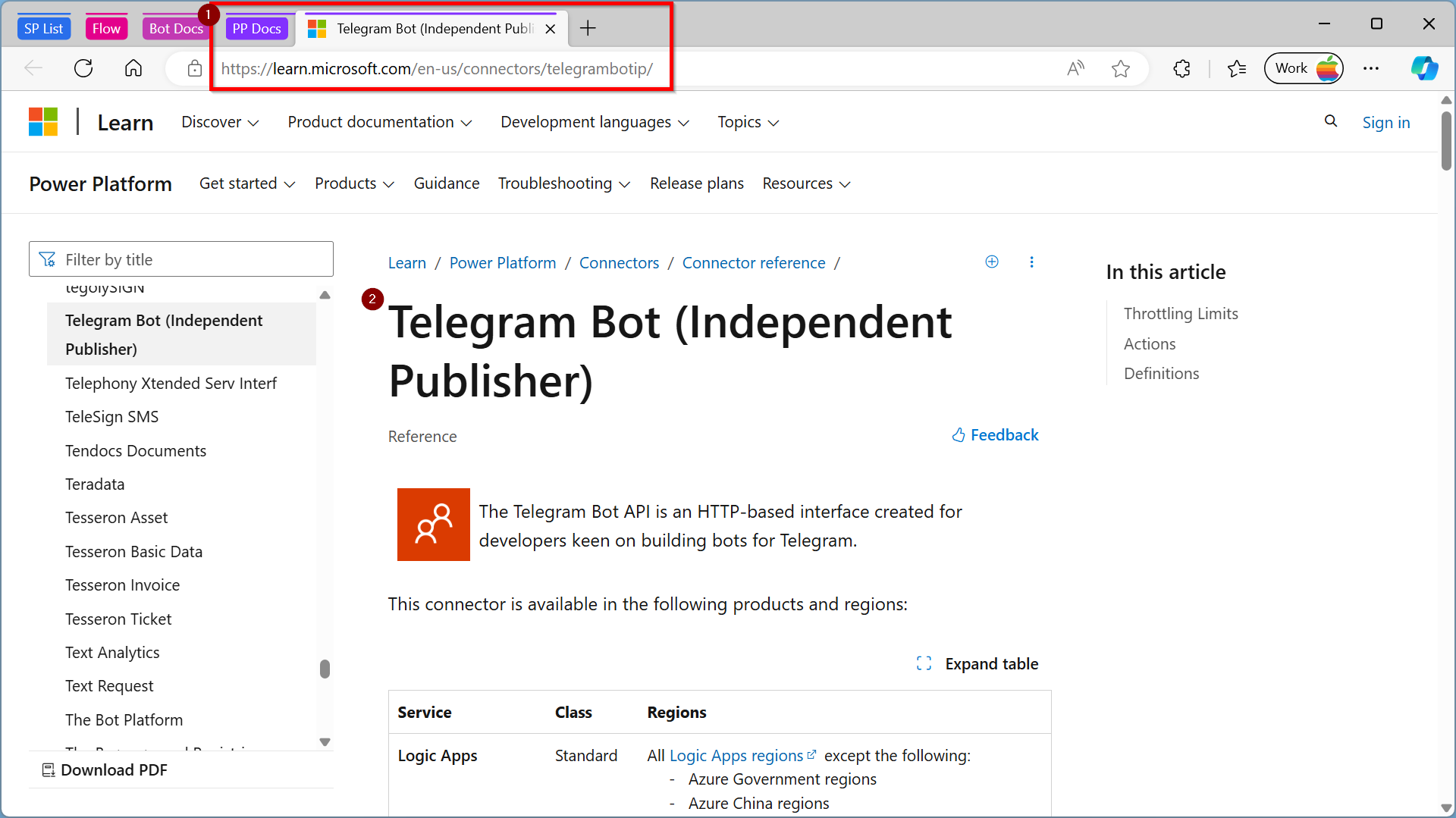Open Tesseron Asset entry

[x=117, y=518]
